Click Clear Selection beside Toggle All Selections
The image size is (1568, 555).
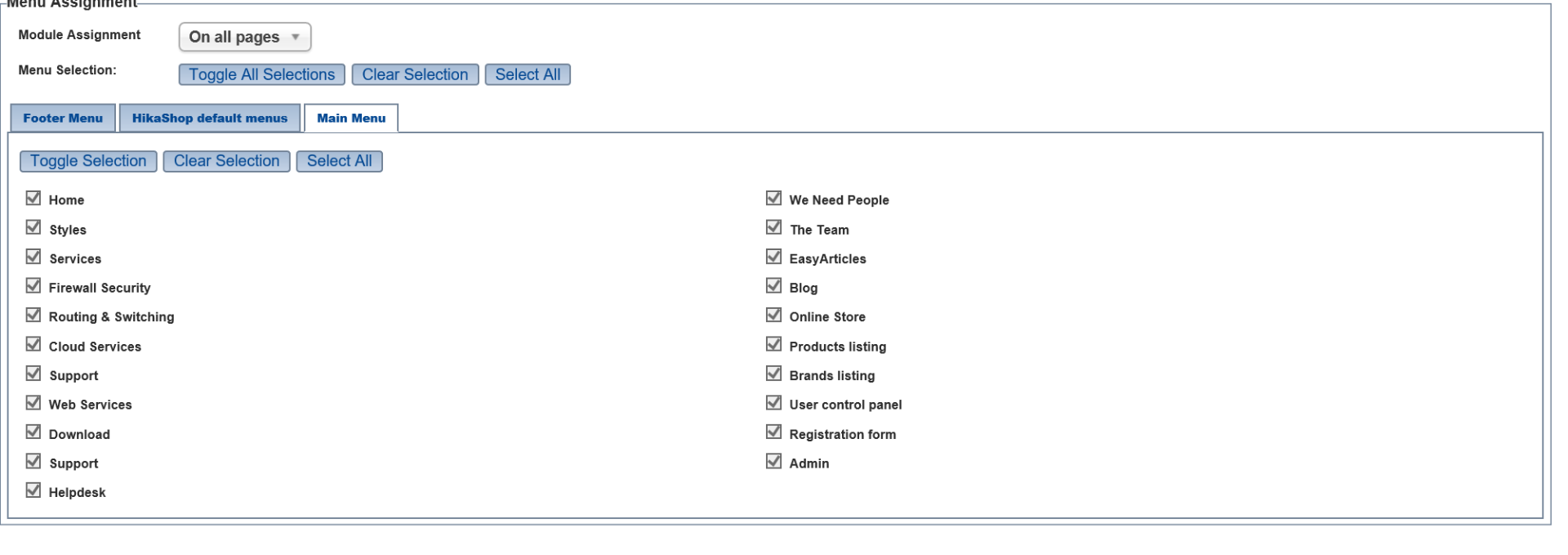pos(415,74)
